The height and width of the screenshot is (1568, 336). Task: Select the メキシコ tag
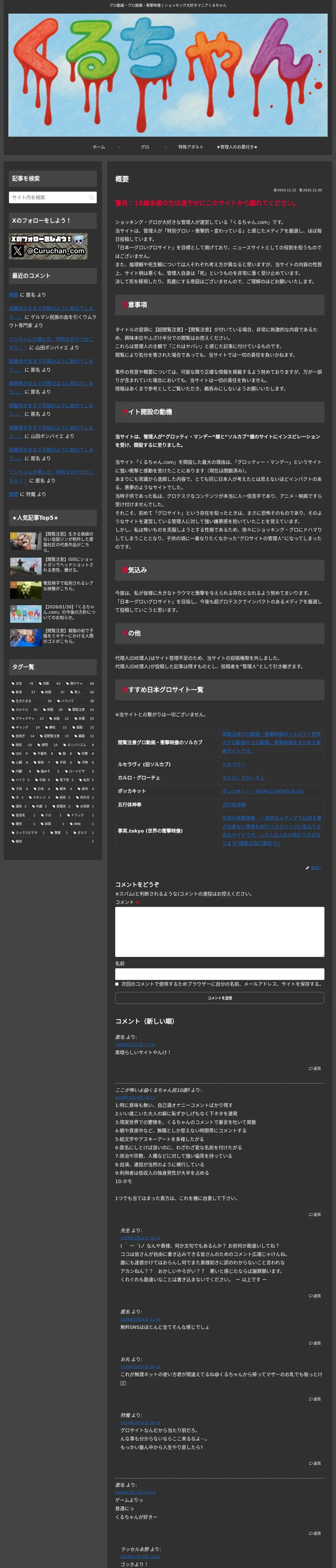(40, 797)
